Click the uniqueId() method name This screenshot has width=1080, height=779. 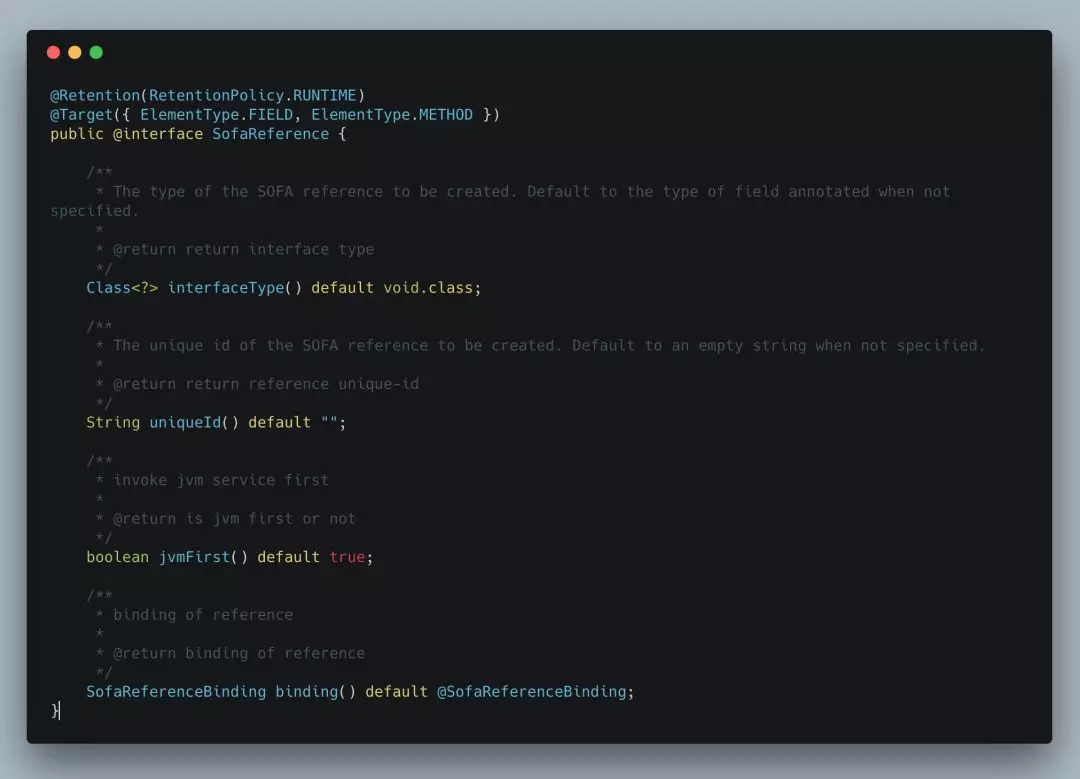click(194, 422)
